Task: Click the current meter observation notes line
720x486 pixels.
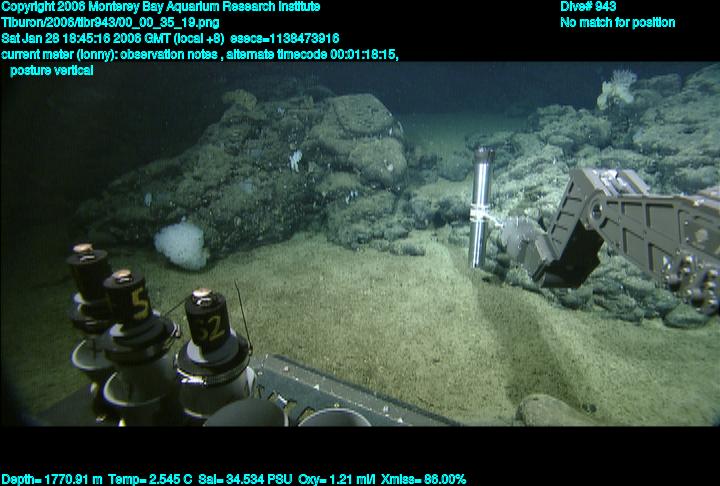Action: click(x=200, y=55)
